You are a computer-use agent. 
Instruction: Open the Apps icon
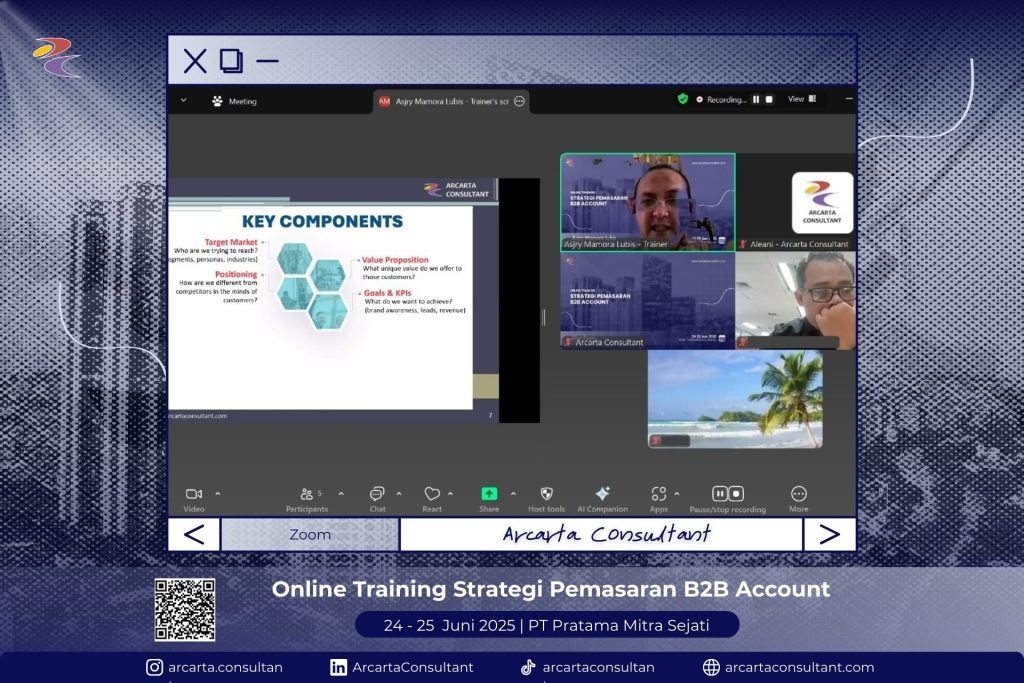[658, 494]
